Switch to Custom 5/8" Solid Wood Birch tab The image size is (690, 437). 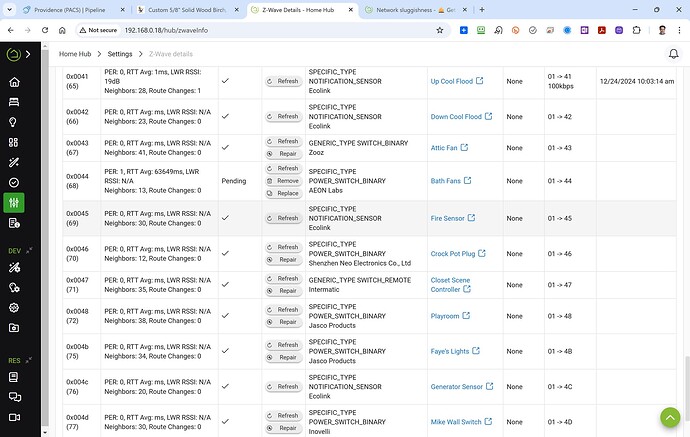pyautogui.click(x=188, y=10)
